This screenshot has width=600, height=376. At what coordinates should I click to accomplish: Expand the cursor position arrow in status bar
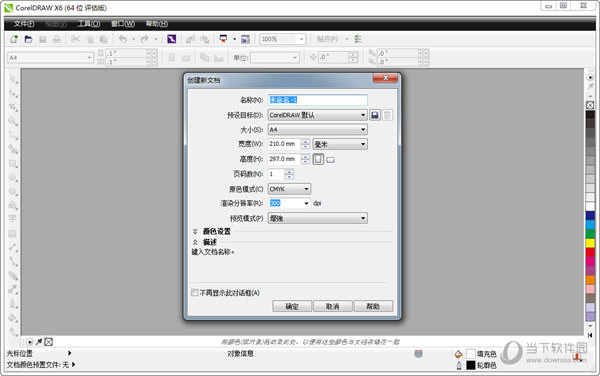(x=70, y=353)
